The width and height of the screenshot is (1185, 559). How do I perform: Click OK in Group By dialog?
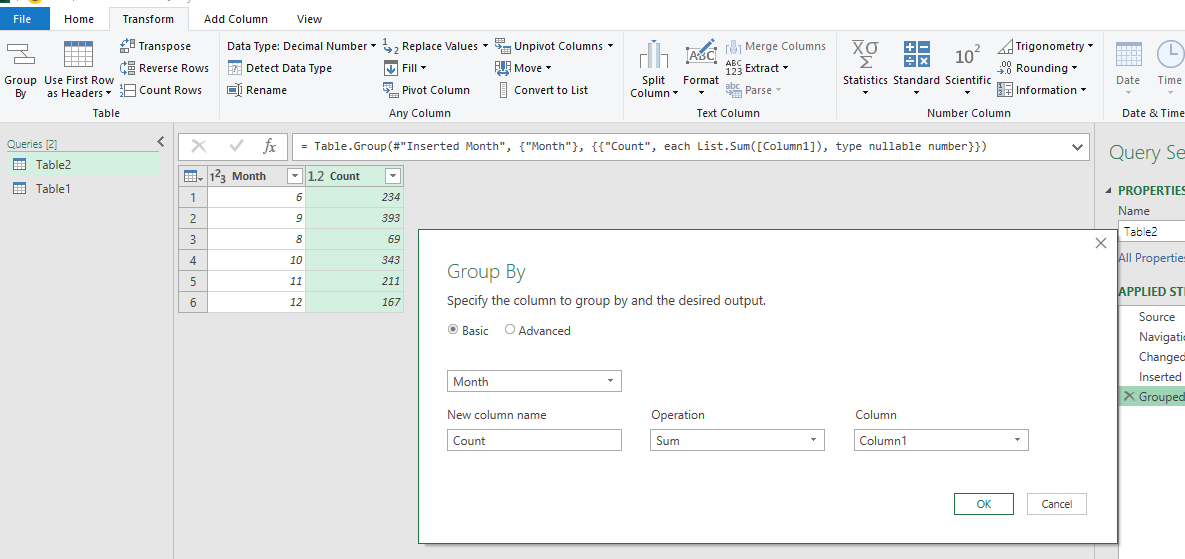(x=984, y=504)
